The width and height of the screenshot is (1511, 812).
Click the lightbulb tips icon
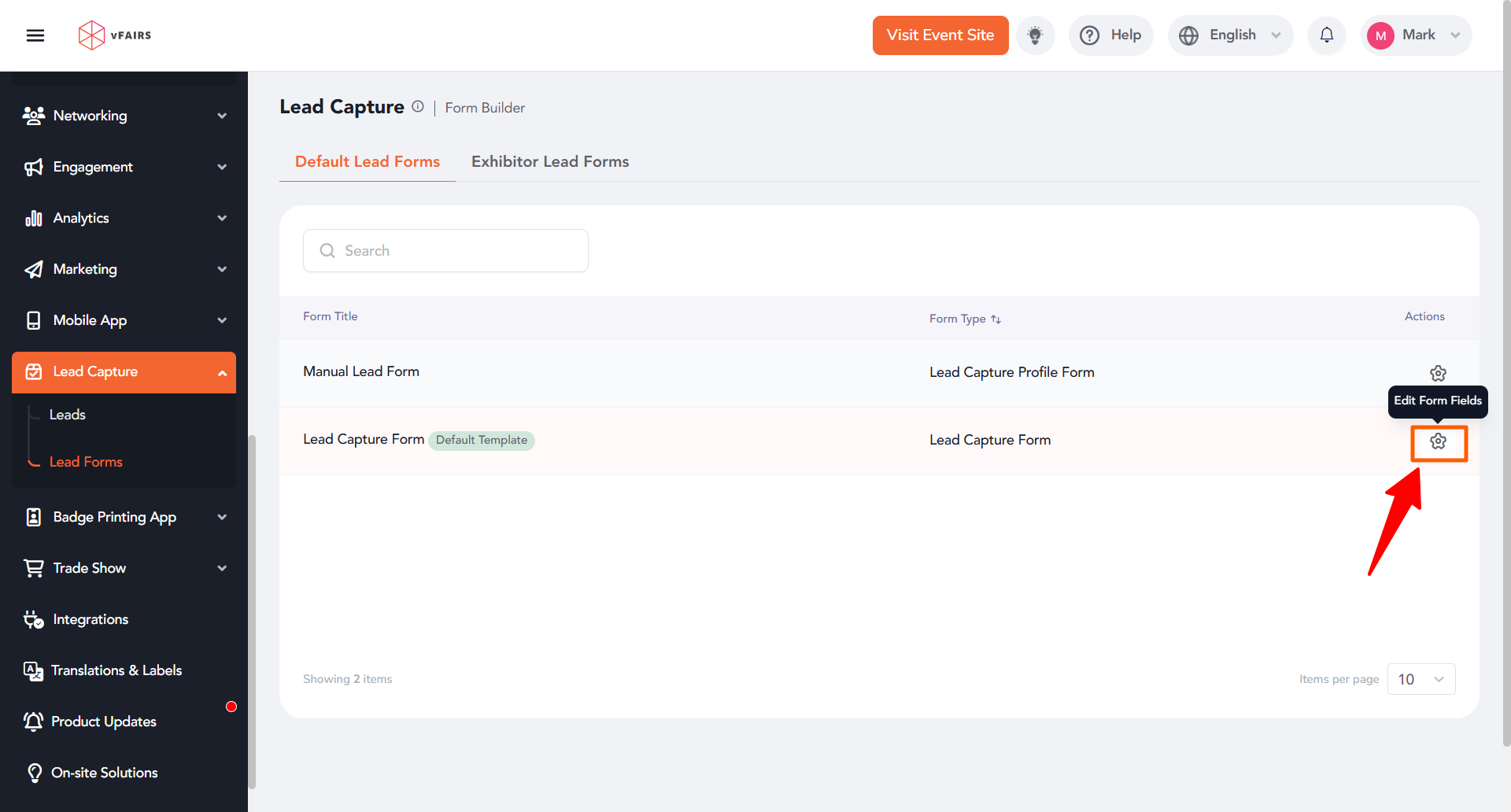1035,35
